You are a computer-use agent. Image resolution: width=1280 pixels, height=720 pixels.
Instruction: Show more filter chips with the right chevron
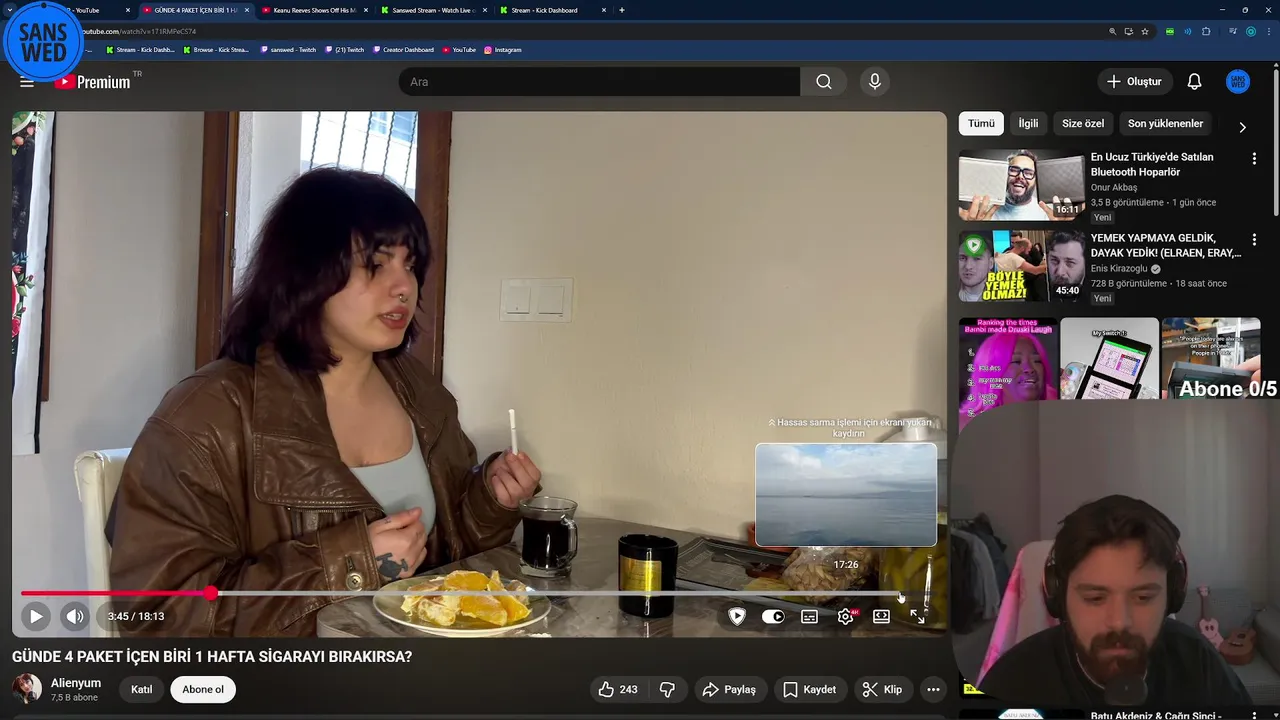tap(1242, 127)
